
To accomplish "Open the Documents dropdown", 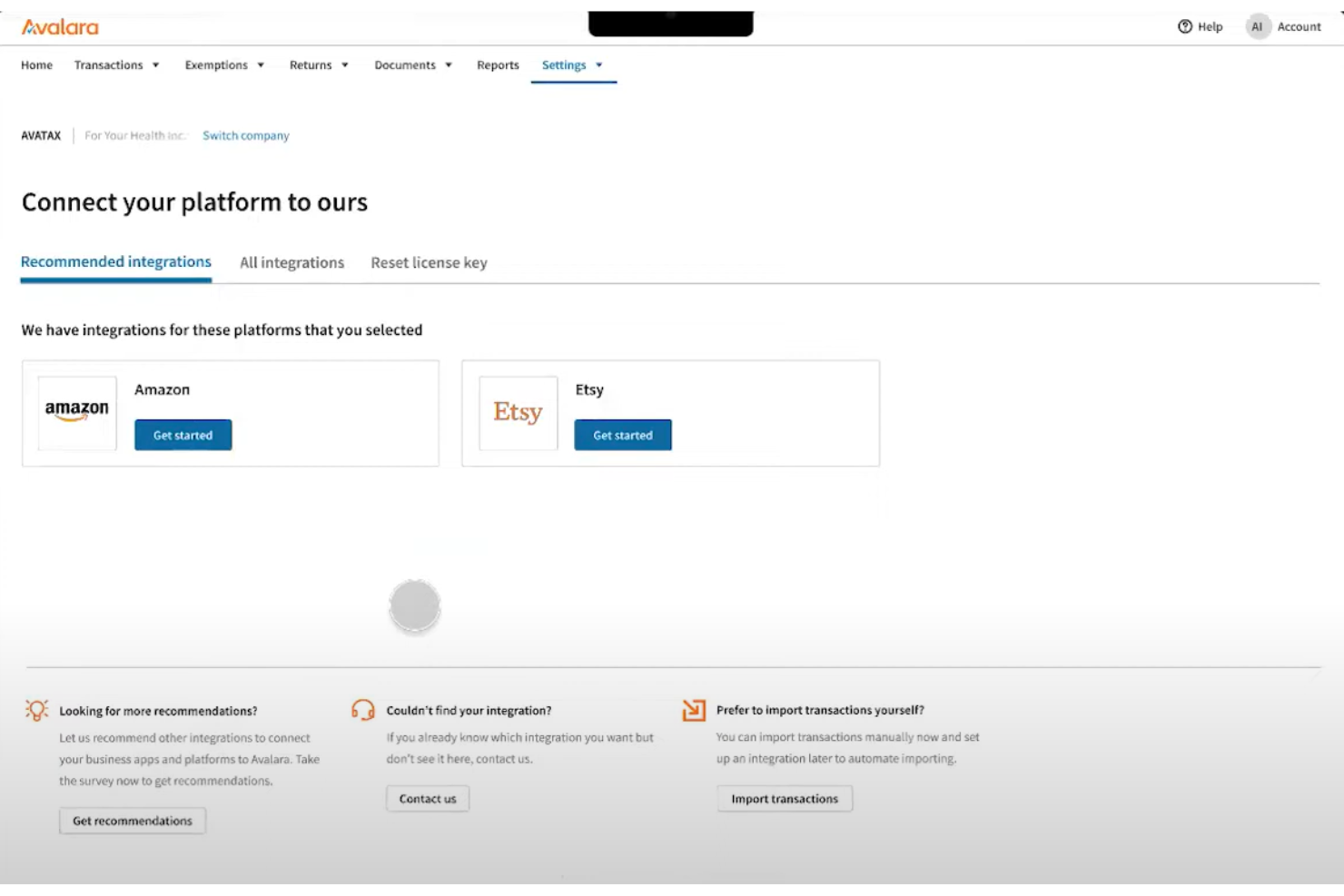I will point(413,64).
